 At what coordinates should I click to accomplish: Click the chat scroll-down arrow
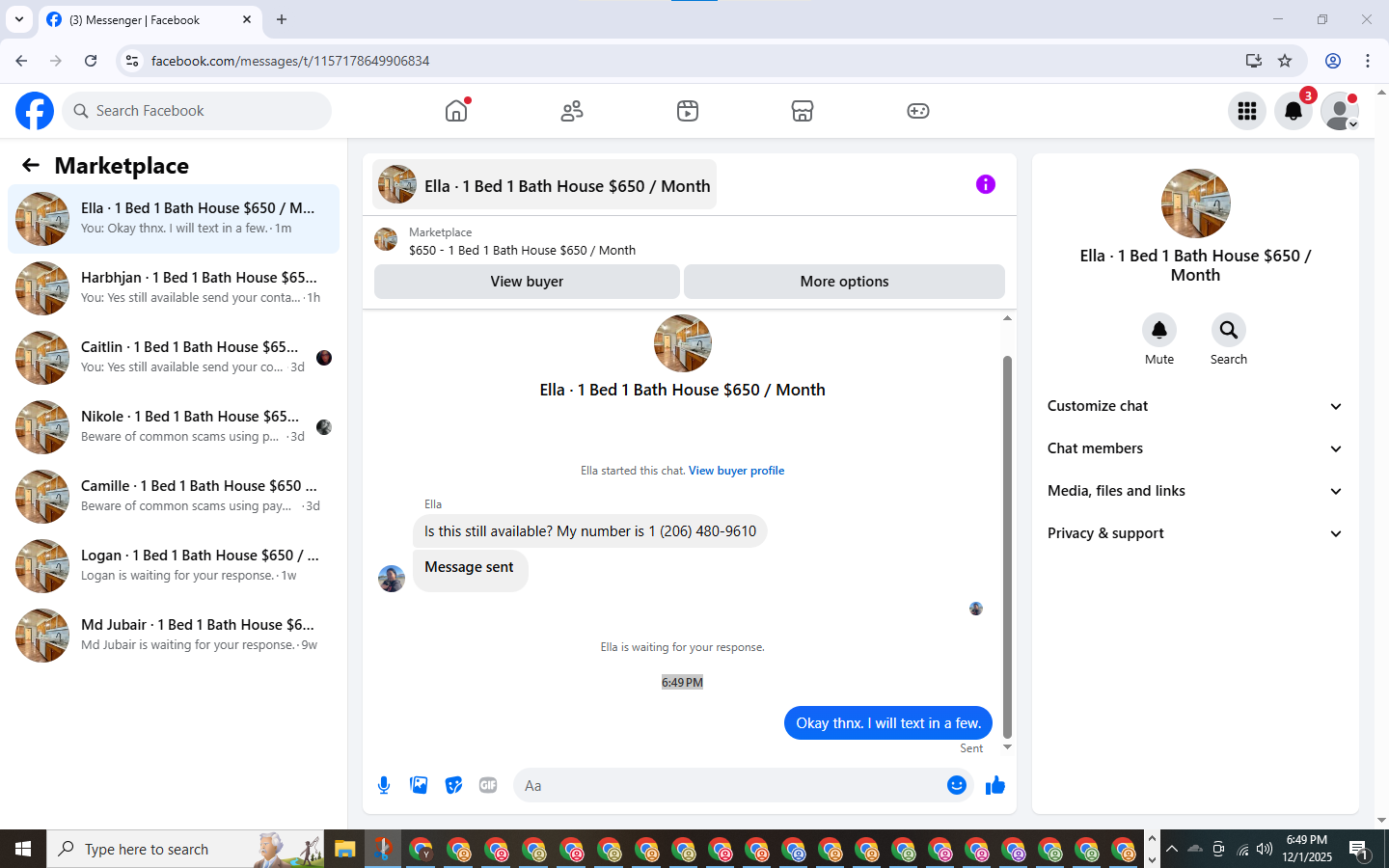(1007, 747)
